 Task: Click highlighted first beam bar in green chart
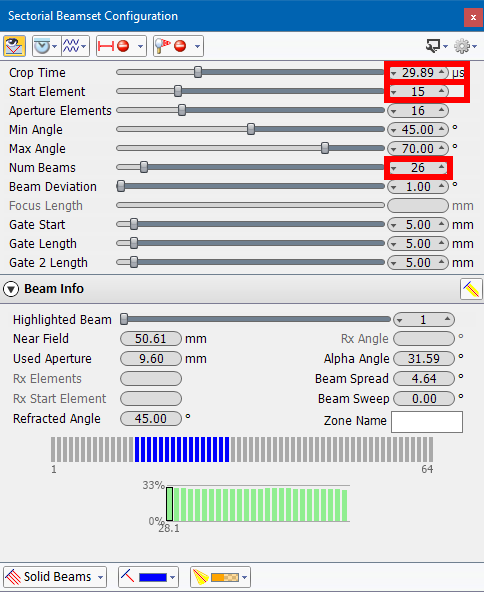[170, 504]
